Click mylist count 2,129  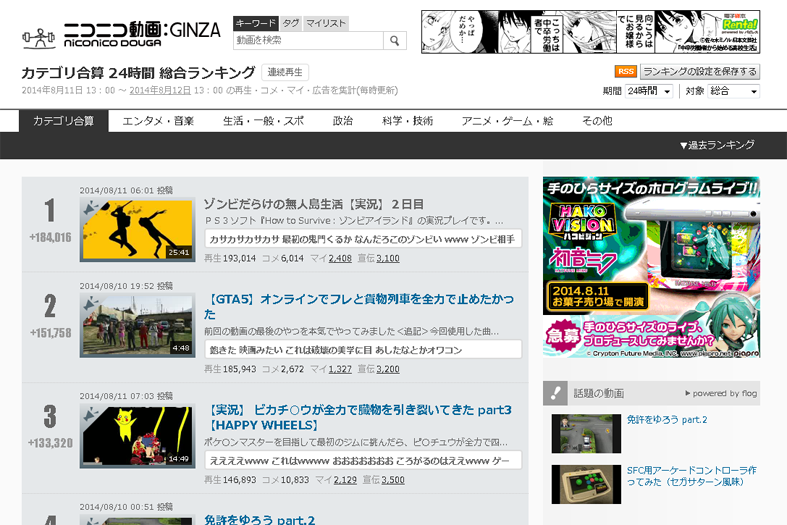(x=345, y=480)
